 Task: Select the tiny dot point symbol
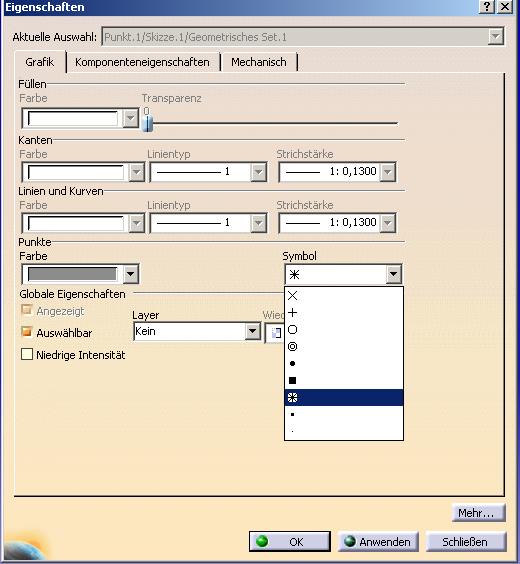[343, 431]
